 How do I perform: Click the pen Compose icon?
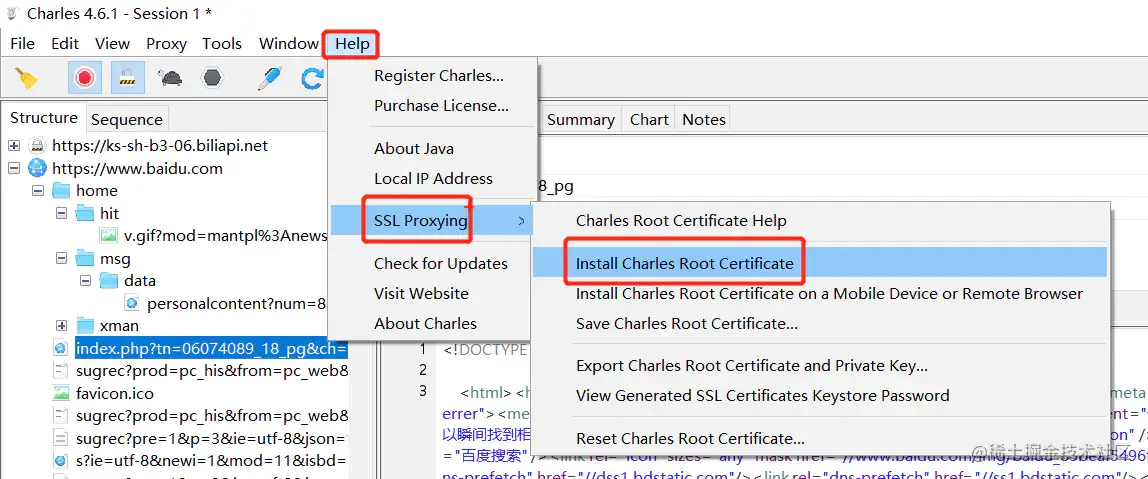pos(270,78)
